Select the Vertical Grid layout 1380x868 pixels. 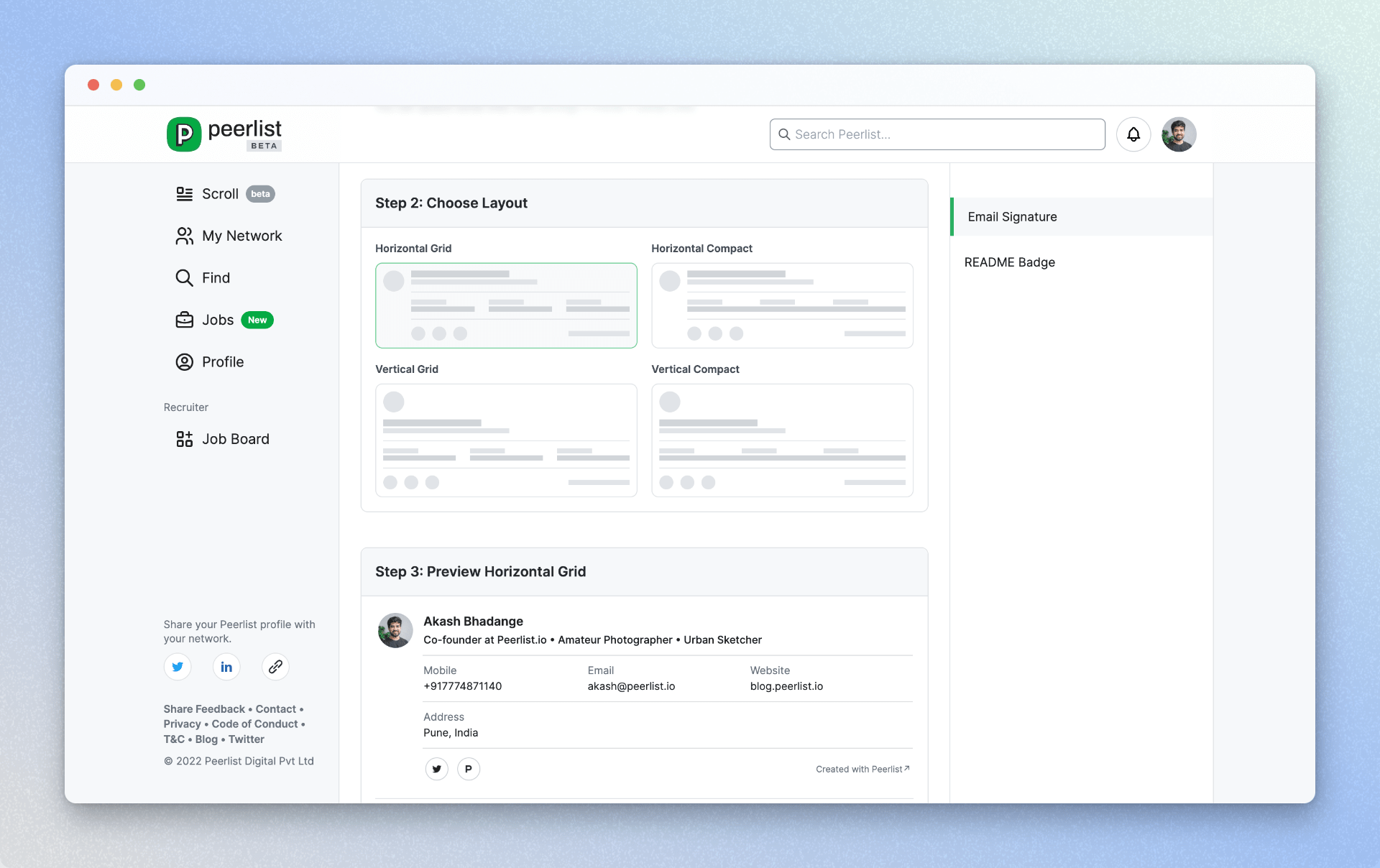point(506,440)
